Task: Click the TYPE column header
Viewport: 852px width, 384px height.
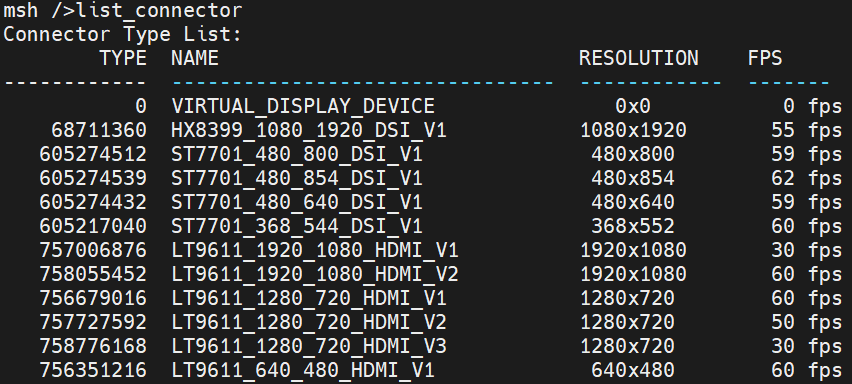Action: [123, 58]
